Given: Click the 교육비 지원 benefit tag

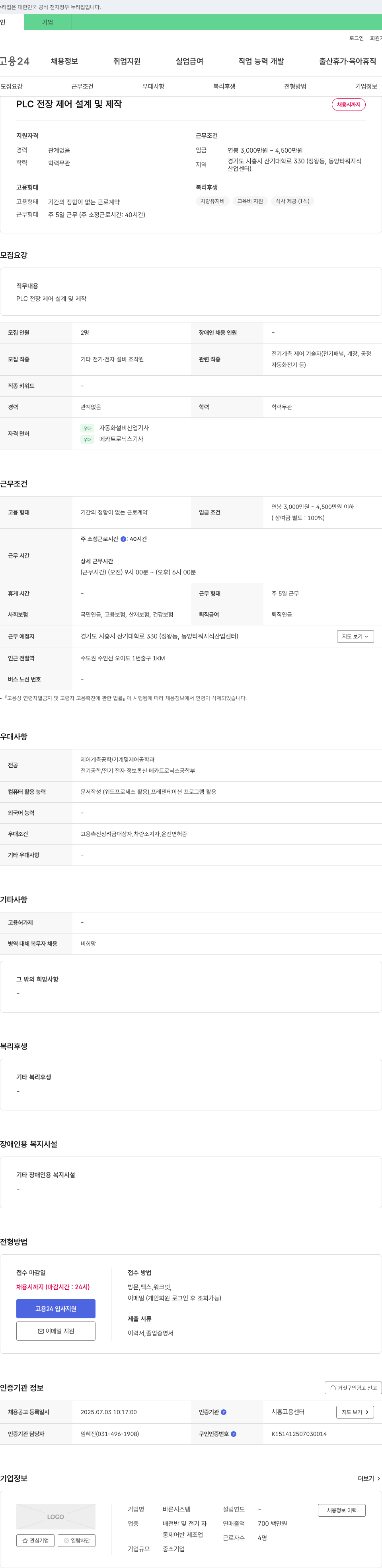Looking at the screenshot, I should (x=250, y=201).
